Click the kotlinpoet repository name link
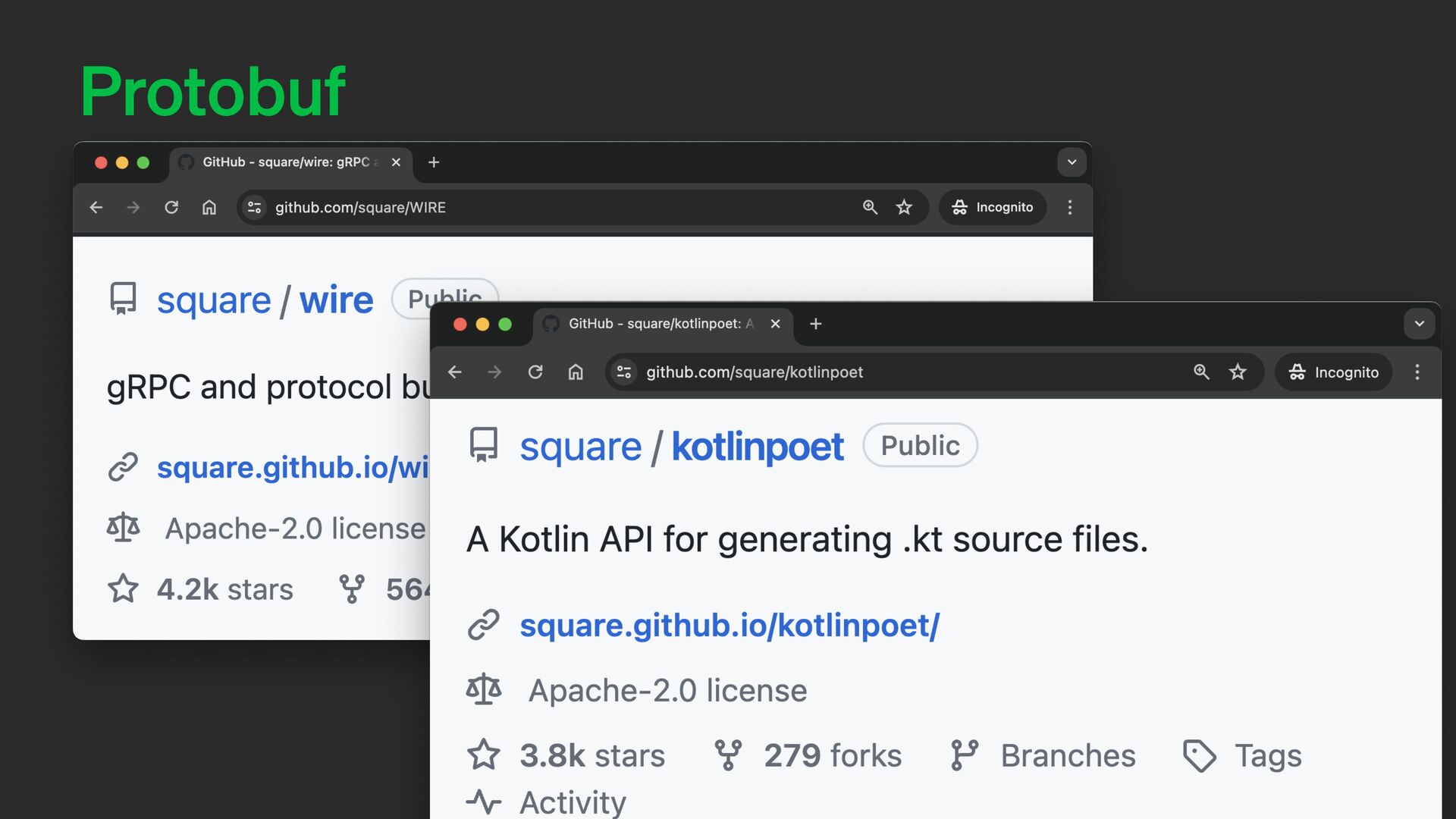Image resolution: width=1456 pixels, height=819 pixels. coord(757,447)
